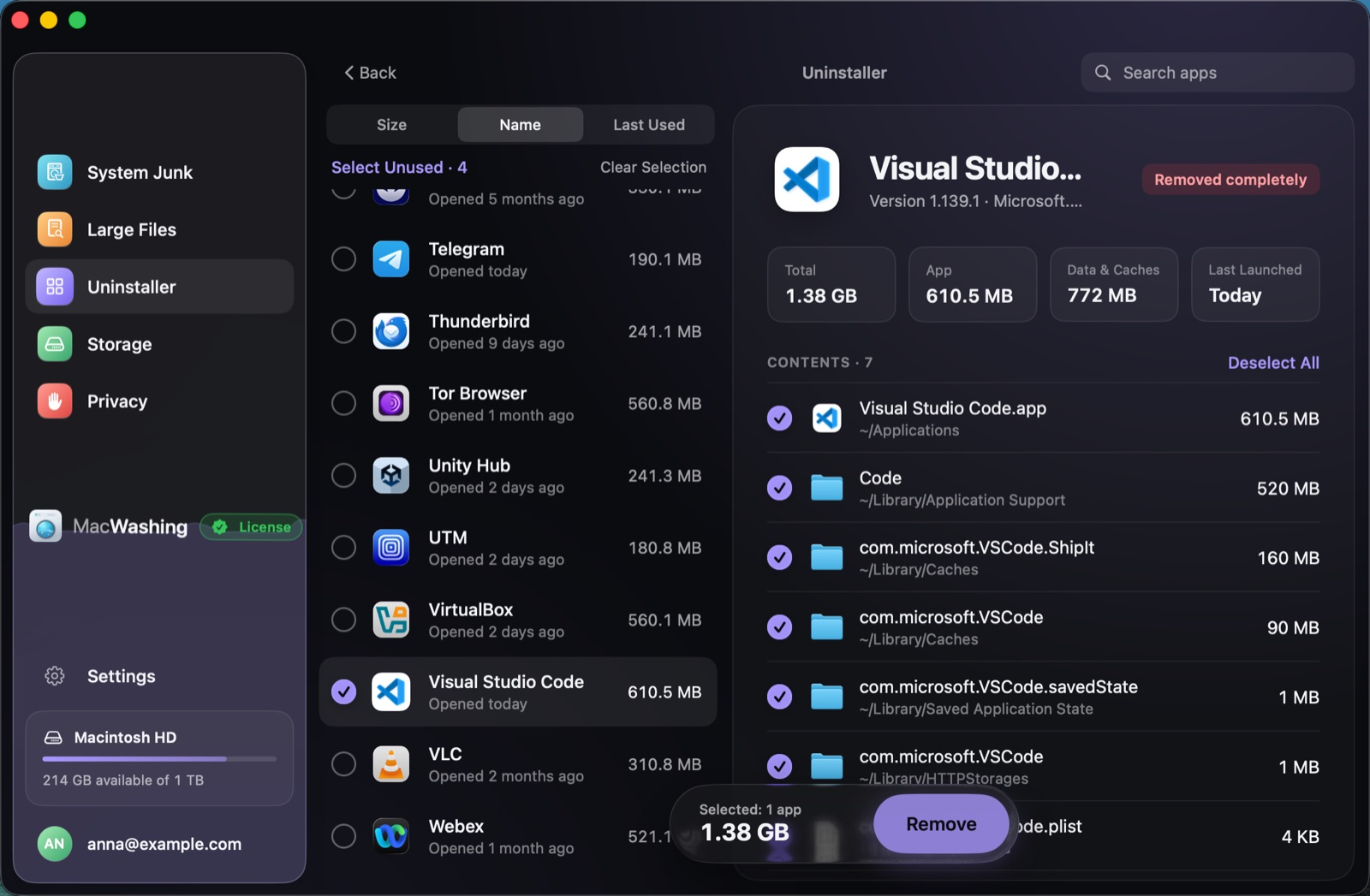The height and width of the screenshot is (896, 1370).
Task: Sort apps by Size tab
Action: click(391, 125)
